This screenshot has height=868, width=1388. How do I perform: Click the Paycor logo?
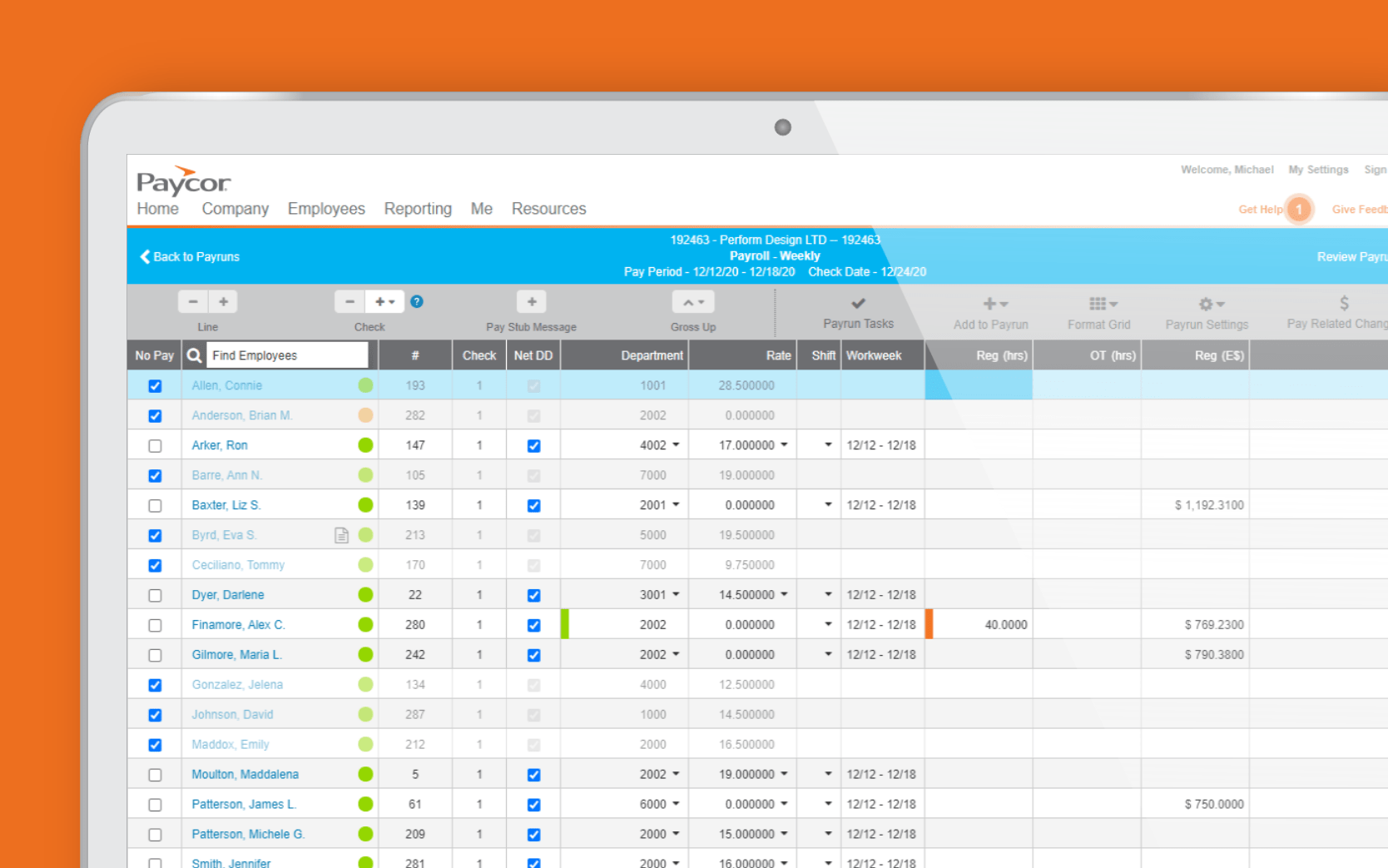(183, 181)
